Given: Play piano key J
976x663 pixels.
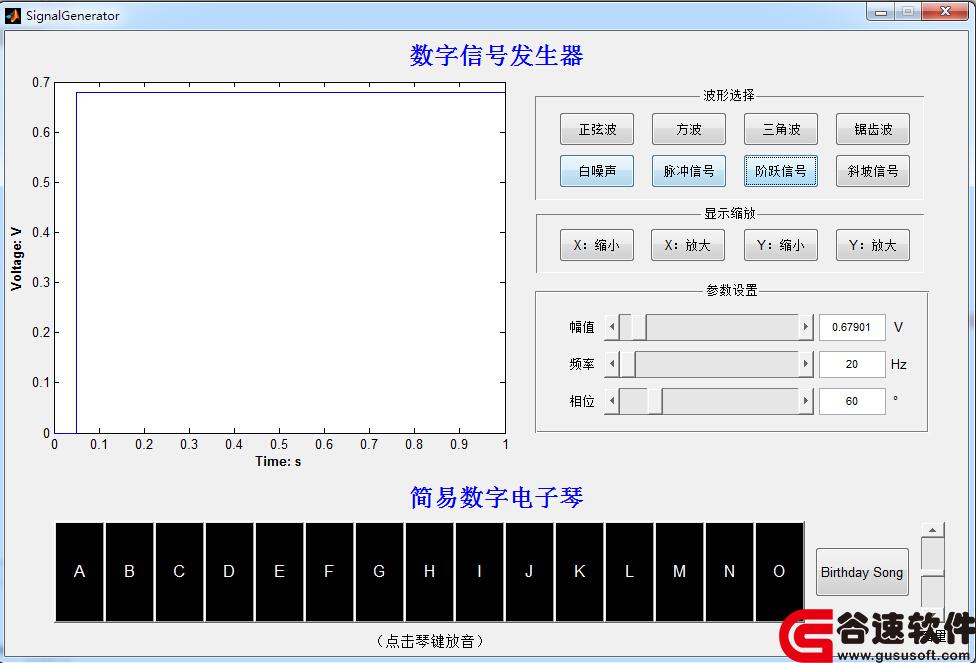Looking at the screenshot, I should click(529, 571).
